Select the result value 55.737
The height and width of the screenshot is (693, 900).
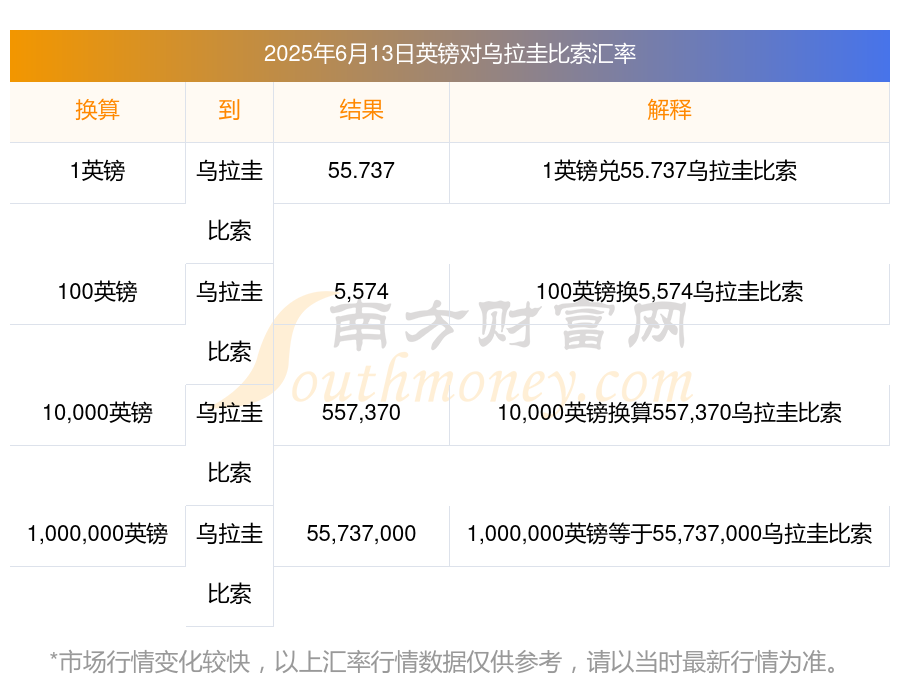tap(361, 171)
